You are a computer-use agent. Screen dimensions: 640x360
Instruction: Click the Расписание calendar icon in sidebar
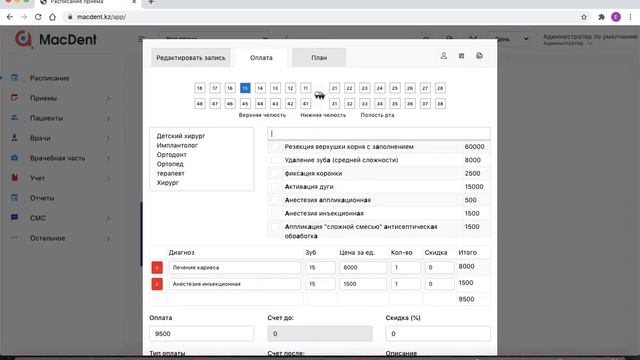tap(14, 78)
